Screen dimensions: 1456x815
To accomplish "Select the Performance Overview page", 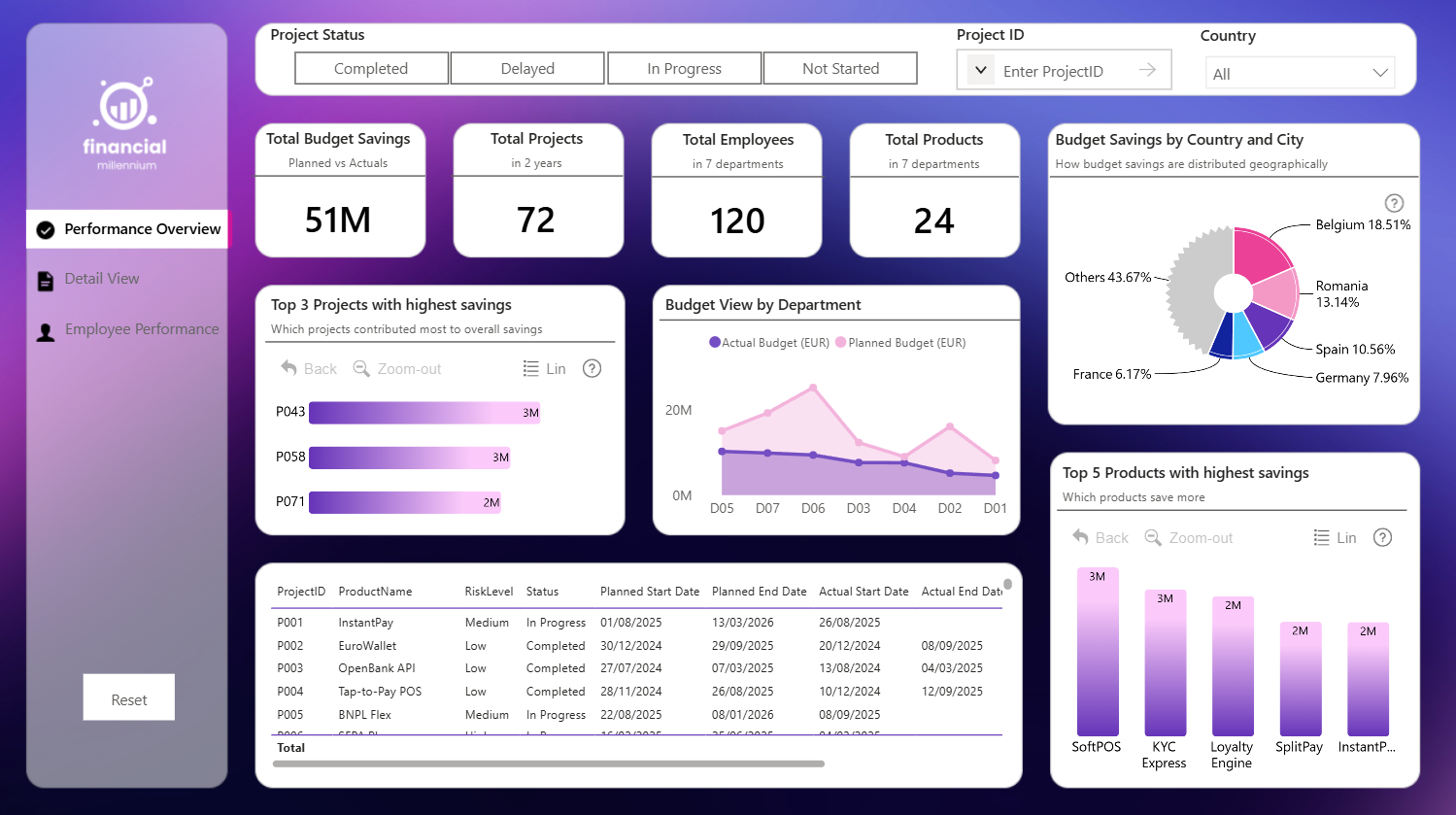I will [127, 229].
